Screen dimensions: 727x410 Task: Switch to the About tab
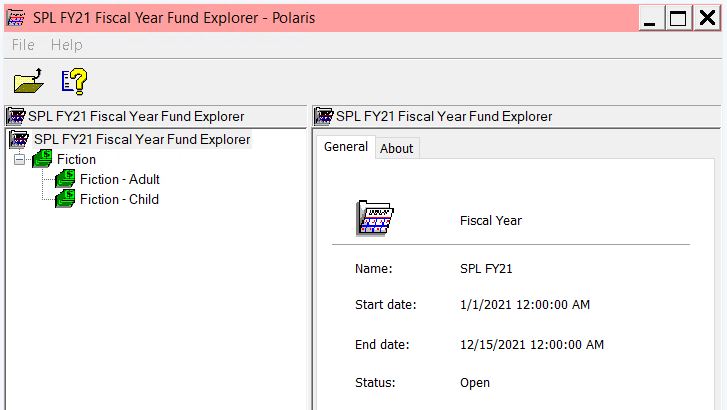point(396,148)
